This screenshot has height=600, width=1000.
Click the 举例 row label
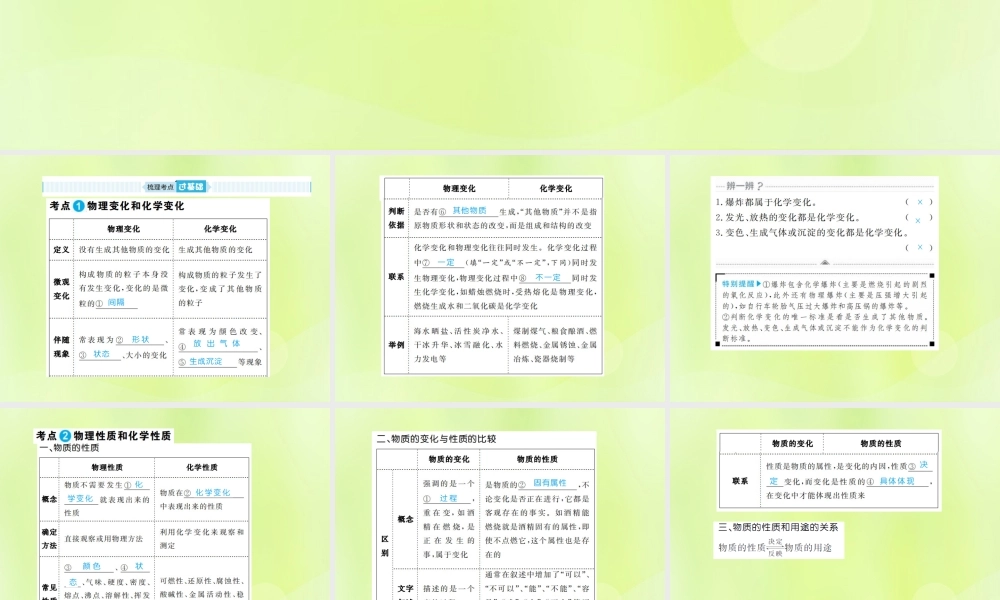pyautogui.click(x=396, y=344)
